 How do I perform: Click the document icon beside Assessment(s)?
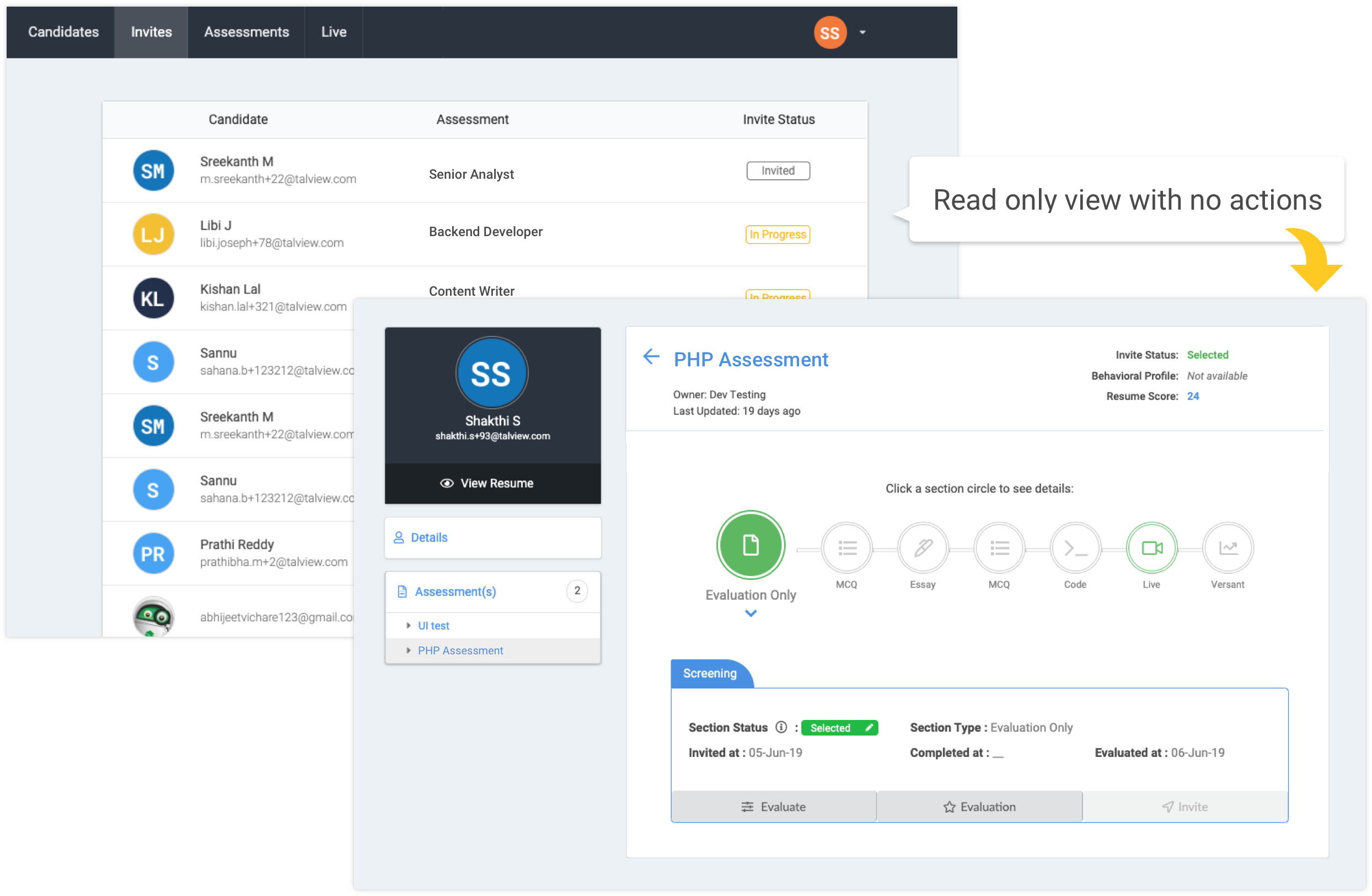(402, 591)
